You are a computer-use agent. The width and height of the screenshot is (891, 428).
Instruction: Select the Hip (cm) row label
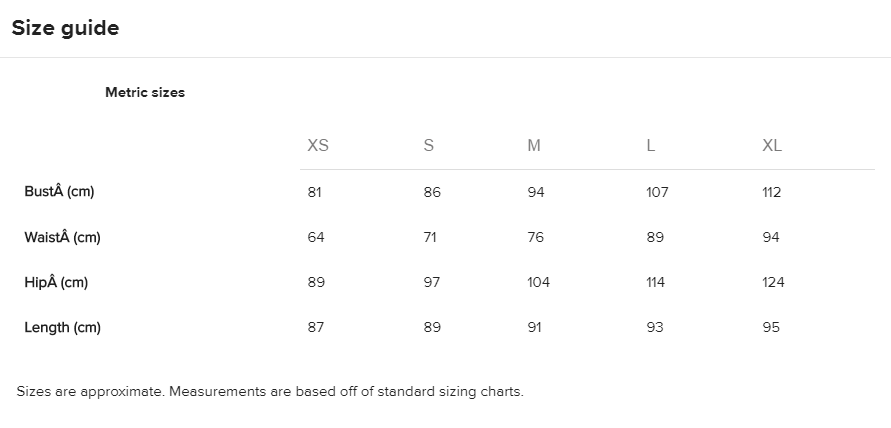point(56,282)
